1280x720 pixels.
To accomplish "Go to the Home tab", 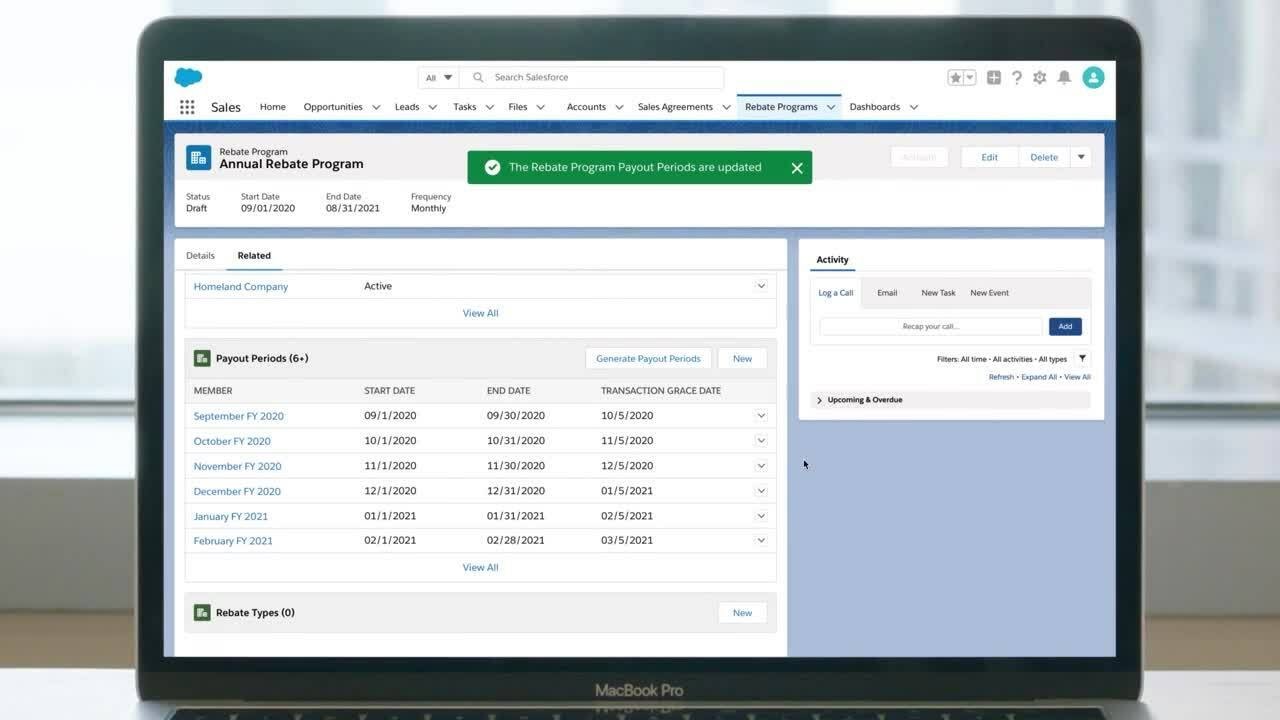I will tap(273, 107).
